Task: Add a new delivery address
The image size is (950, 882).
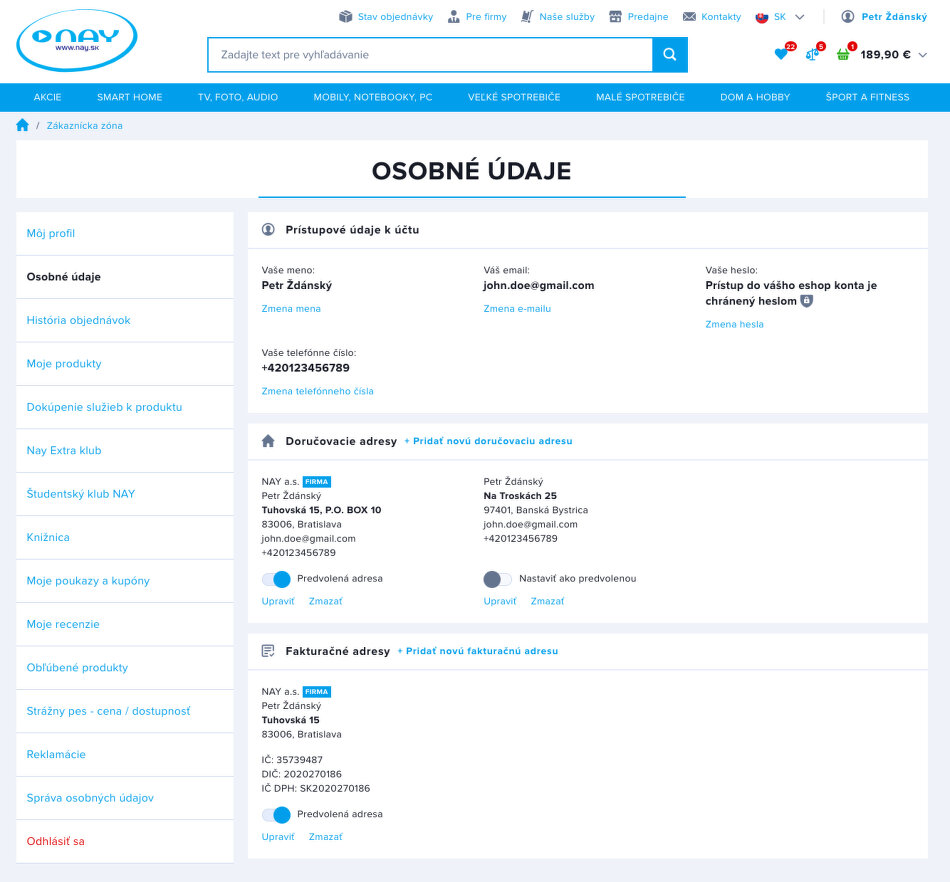Action: click(488, 441)
